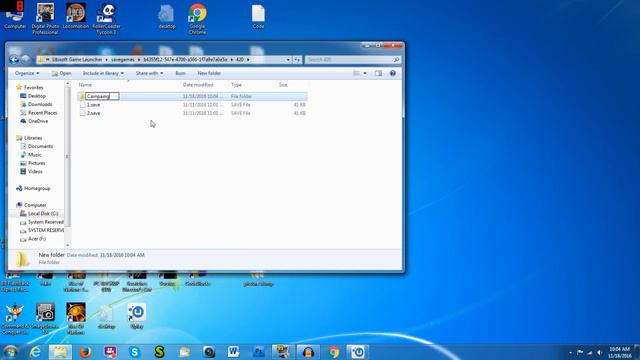Select savegames breadcrumb in address bar
The width and height of the screenshot is (640, 360).
(122, 60)
